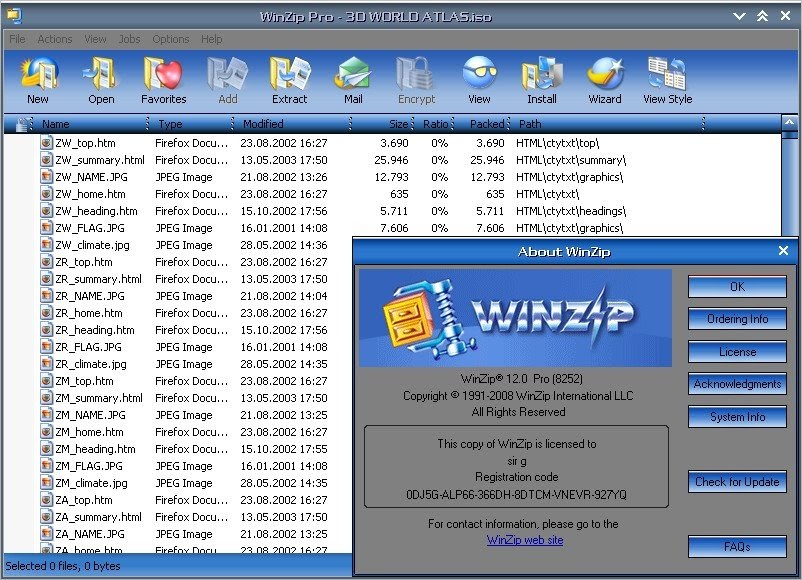Click the Check for Update button
The height and width of the screenshot is (580, 802).
(x=737, y=482)
